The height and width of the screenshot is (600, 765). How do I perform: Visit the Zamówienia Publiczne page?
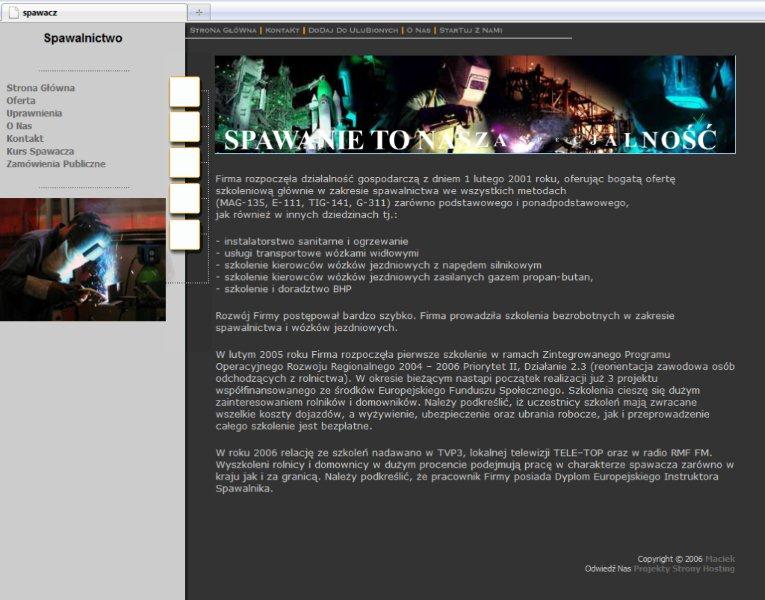pos(56,164)
